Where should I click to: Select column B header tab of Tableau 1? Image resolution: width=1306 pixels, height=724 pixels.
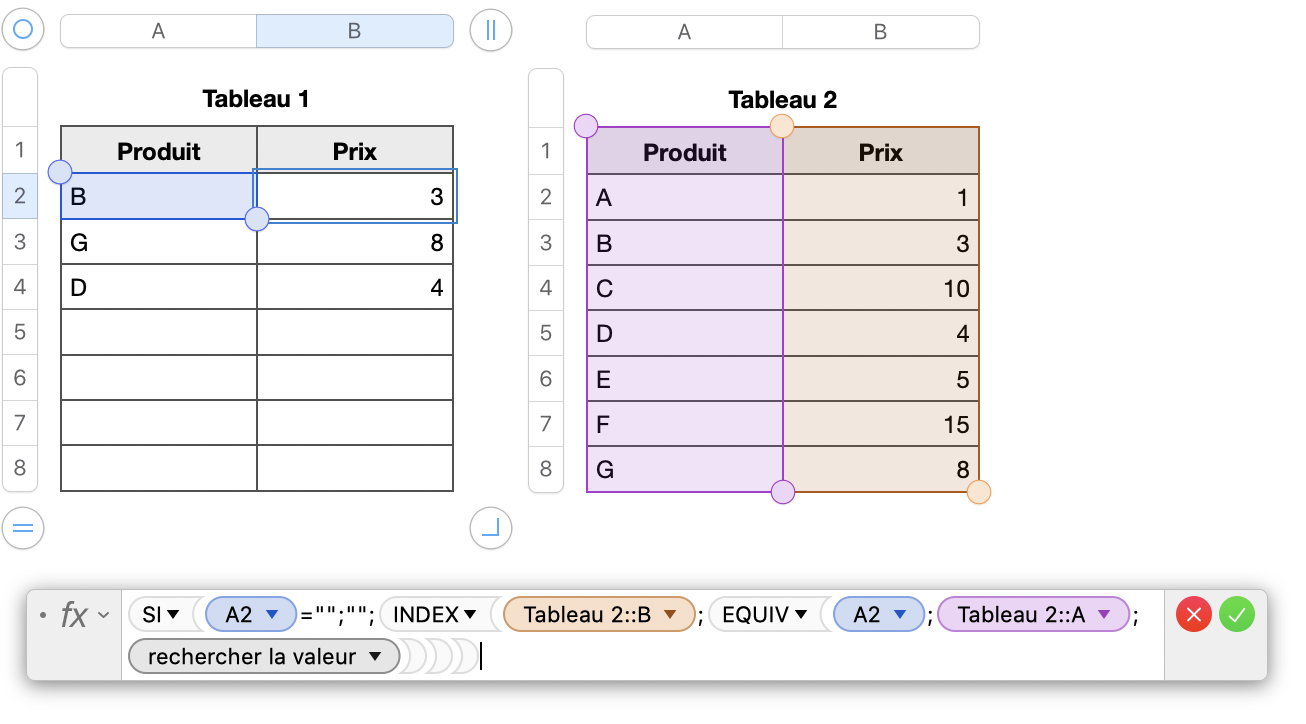coord(354,31)
